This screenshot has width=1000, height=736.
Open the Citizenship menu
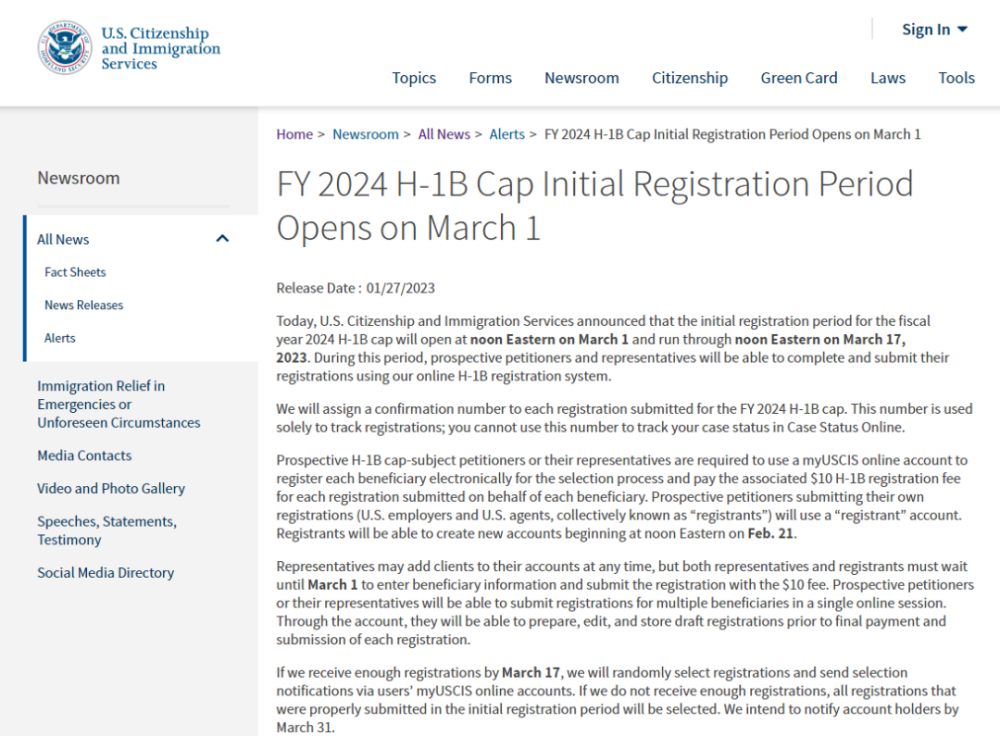pos(689,78)
